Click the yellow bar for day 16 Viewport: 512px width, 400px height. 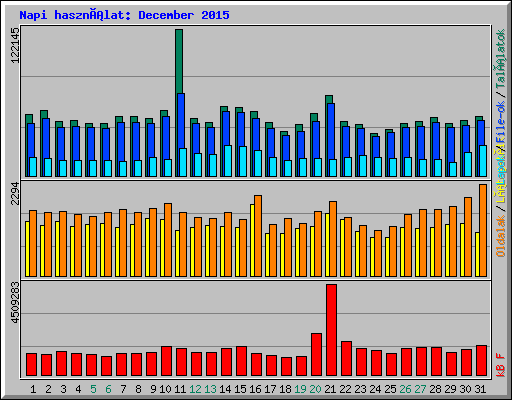click(252, 240)
